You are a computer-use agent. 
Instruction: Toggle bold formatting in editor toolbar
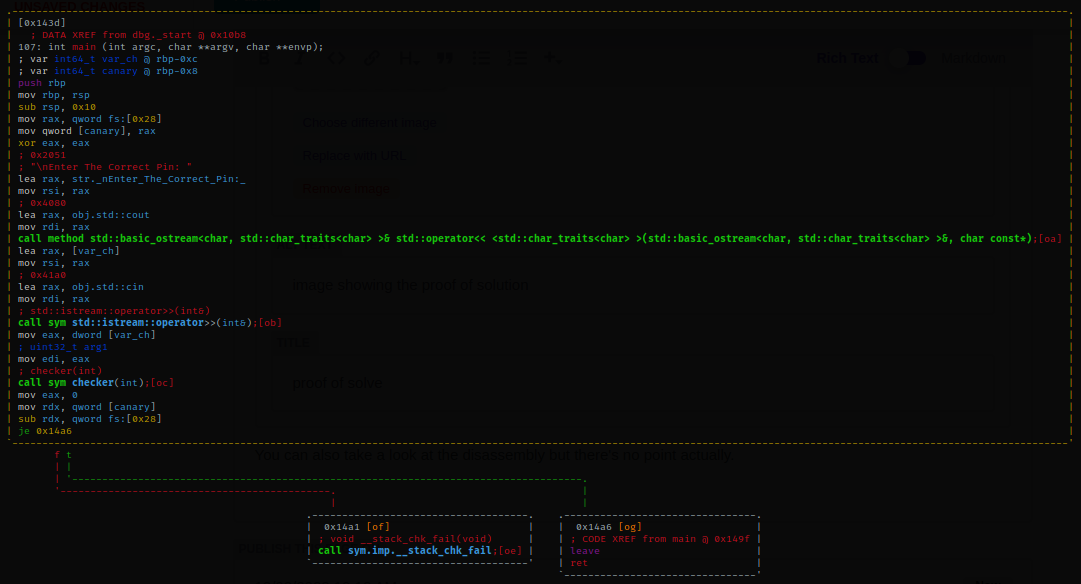[262, 59]
